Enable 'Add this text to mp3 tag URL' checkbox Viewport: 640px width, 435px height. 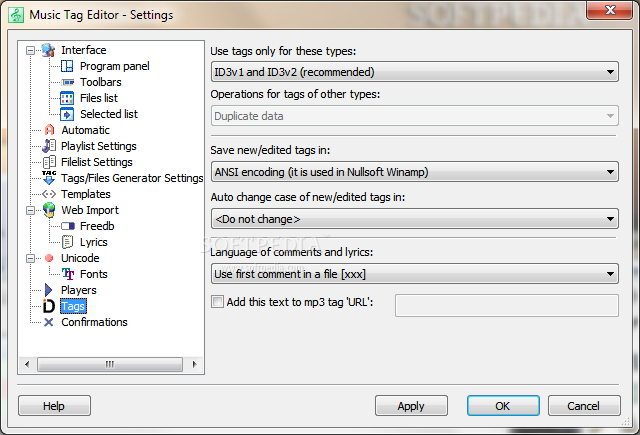click(217, 302)
